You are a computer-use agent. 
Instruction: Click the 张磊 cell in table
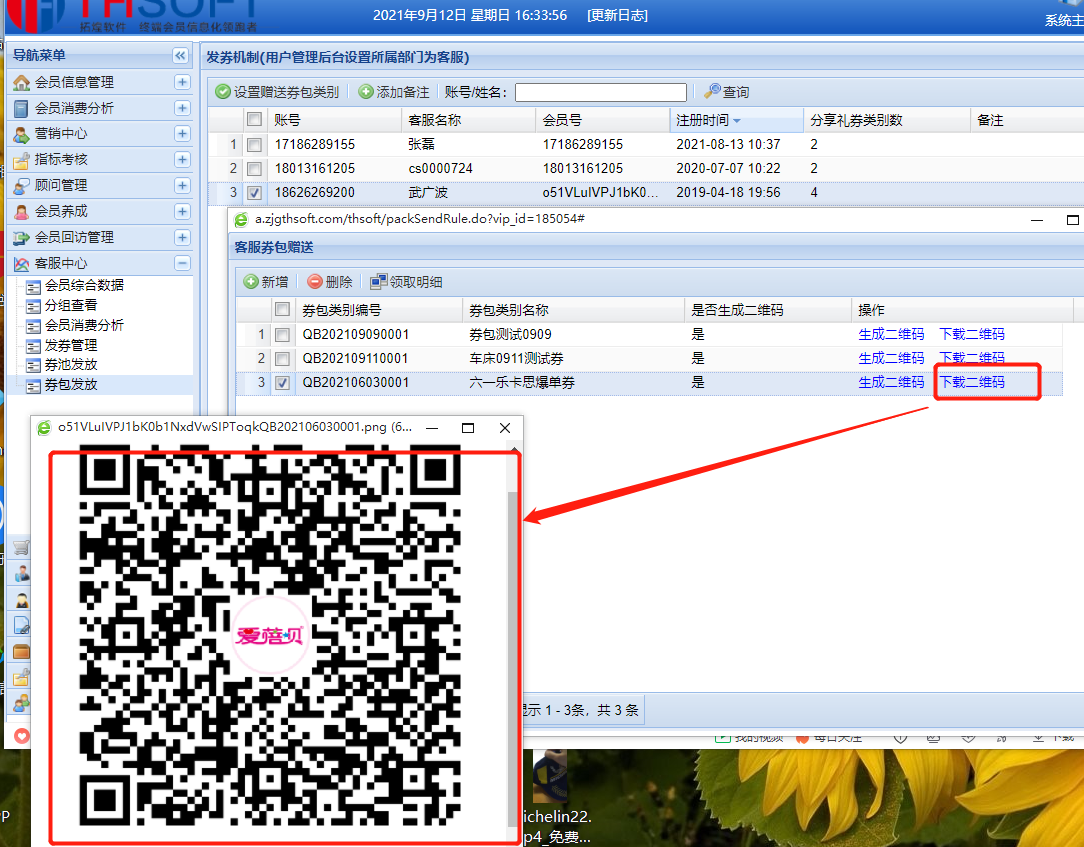[x=422, y=145]
